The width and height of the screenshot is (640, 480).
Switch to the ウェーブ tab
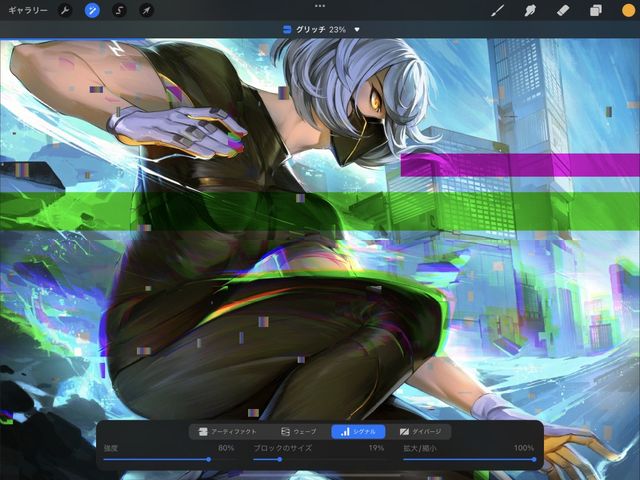(298, 431)
